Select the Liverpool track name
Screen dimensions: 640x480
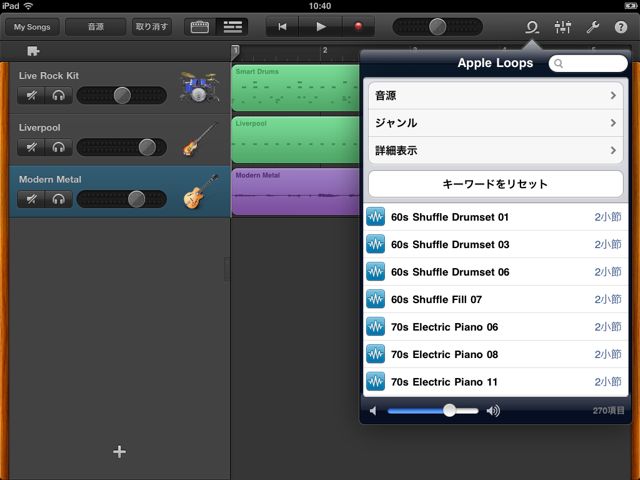[40, 127]
